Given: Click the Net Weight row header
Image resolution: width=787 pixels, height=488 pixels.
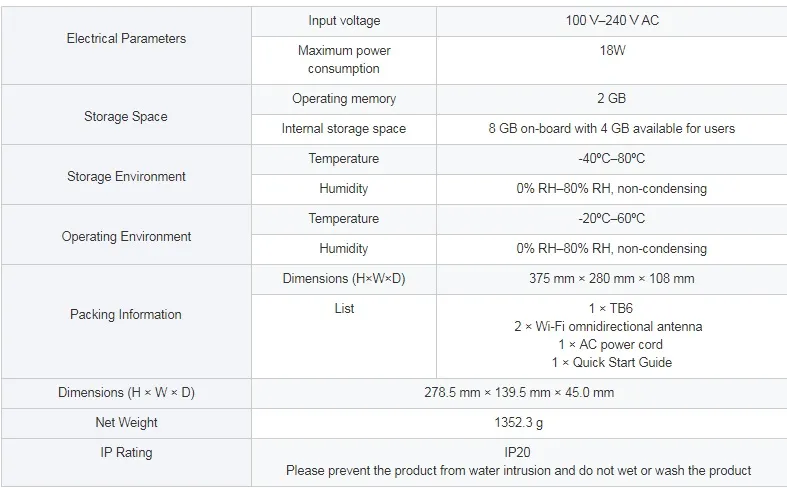Looking at the screenshot, I should pyautogui.click(x=126, y=423).
